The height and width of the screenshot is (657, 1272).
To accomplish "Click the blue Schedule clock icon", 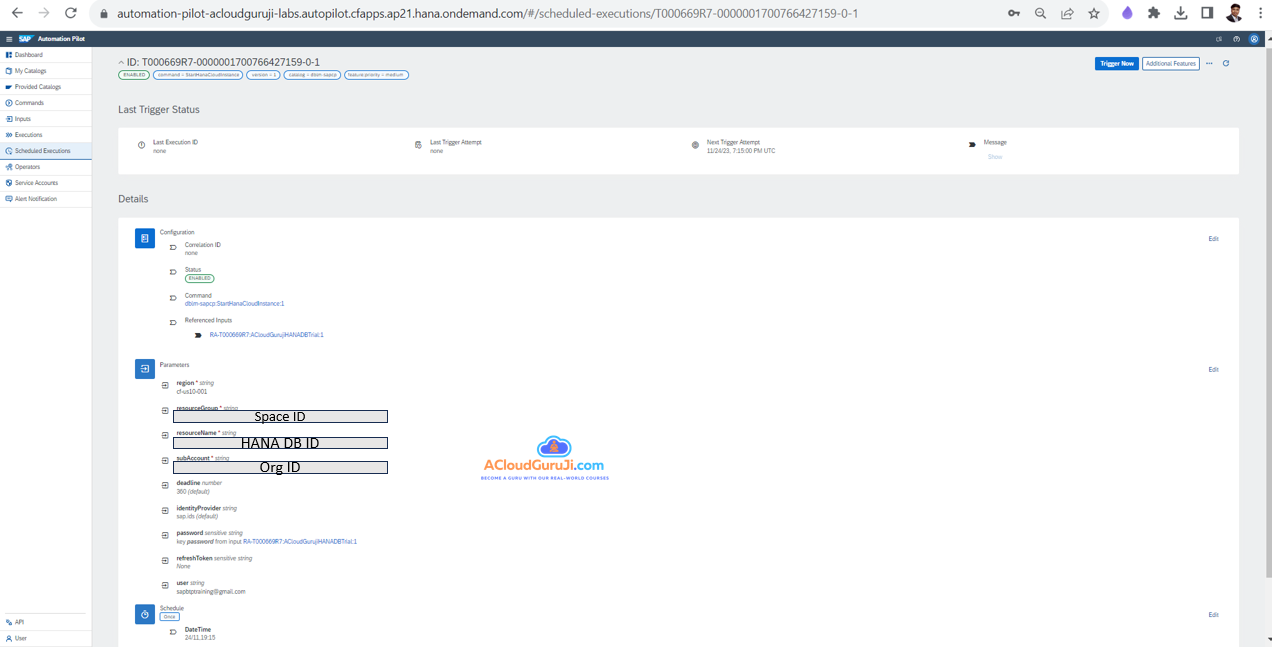I will click(145, 614).
